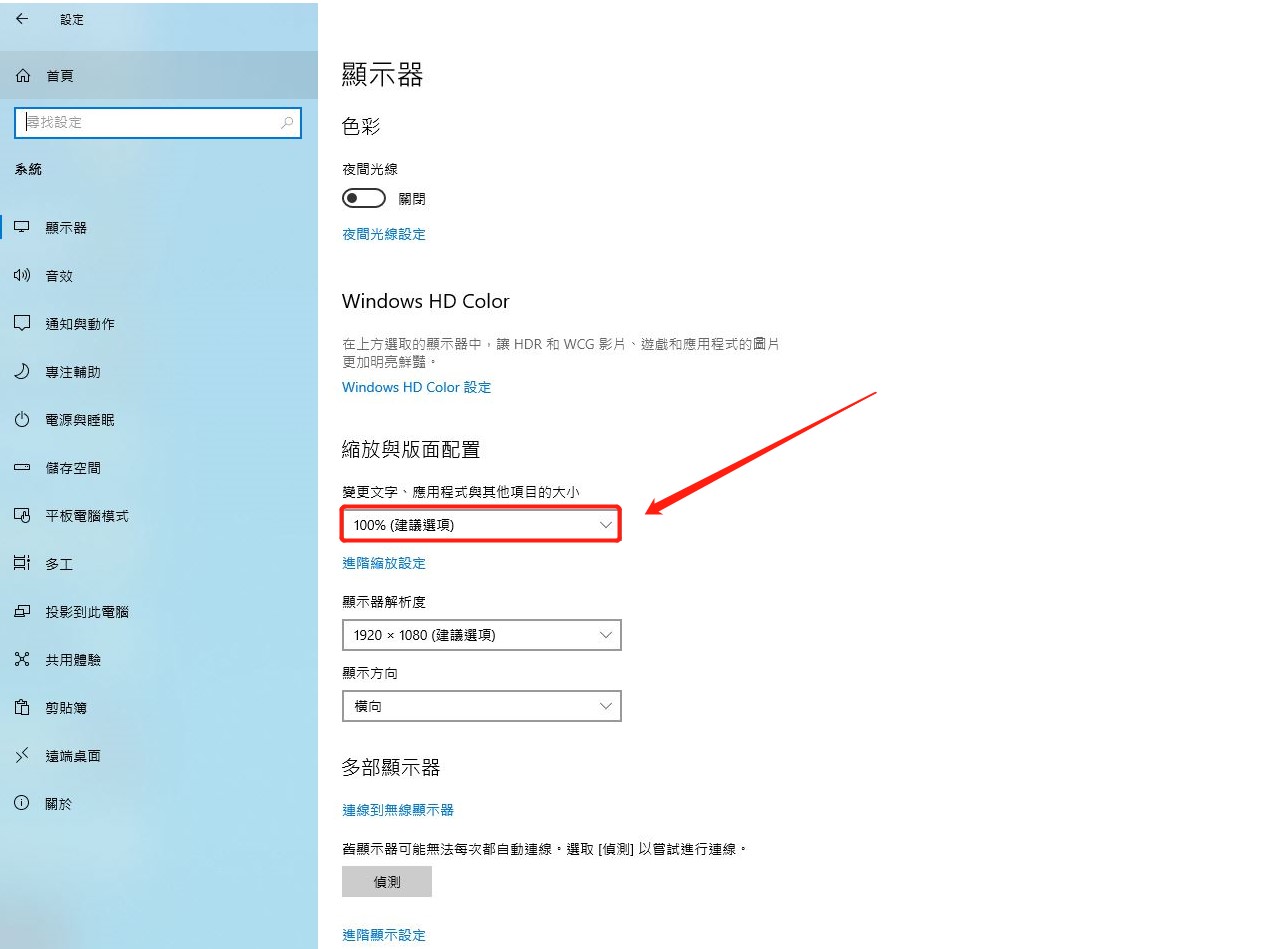
Task: Click the moon icon beside 專注輔助
Action: coord(22,372)
